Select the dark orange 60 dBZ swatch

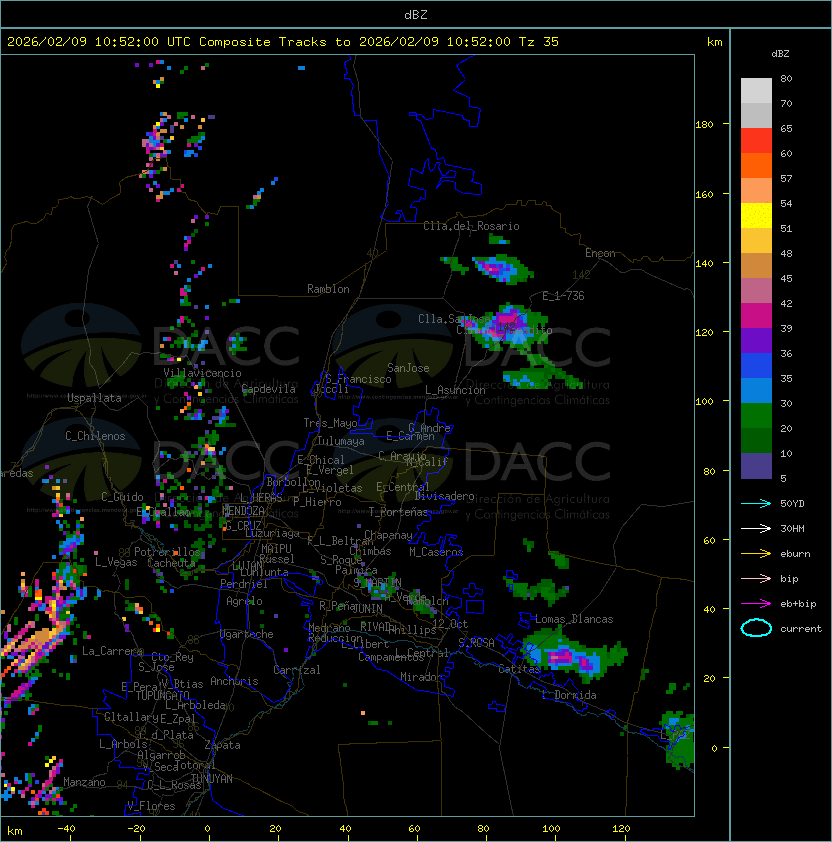pos(756,165)
